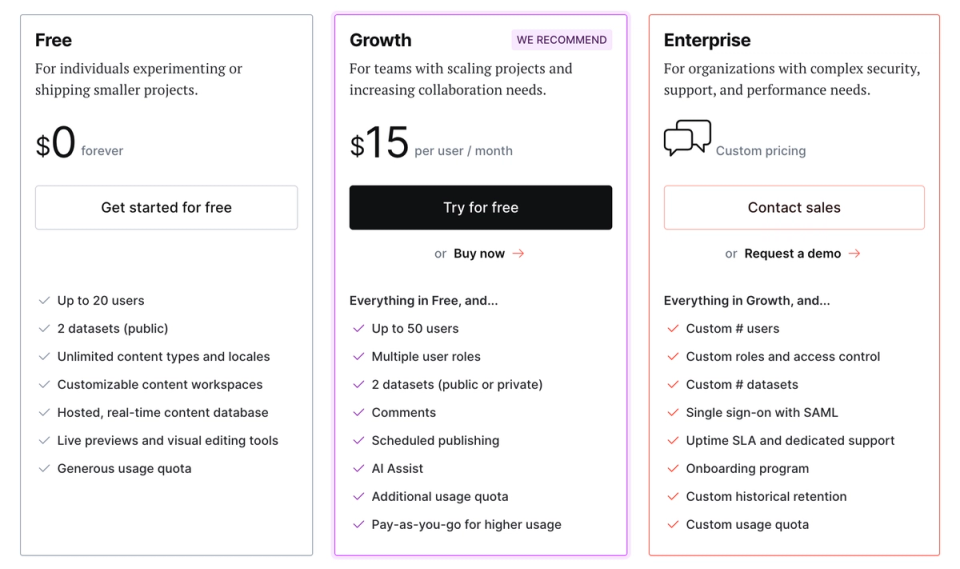Viewport: 960px width, 569px height.
Task: Click the $15 per user price
Action: (380, 144)
